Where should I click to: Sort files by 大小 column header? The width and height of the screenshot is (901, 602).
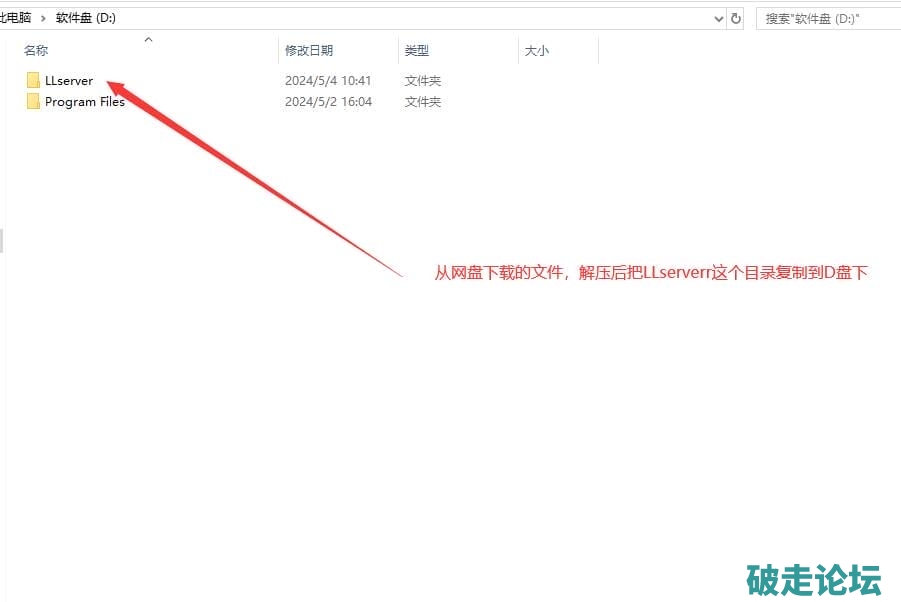536,51
